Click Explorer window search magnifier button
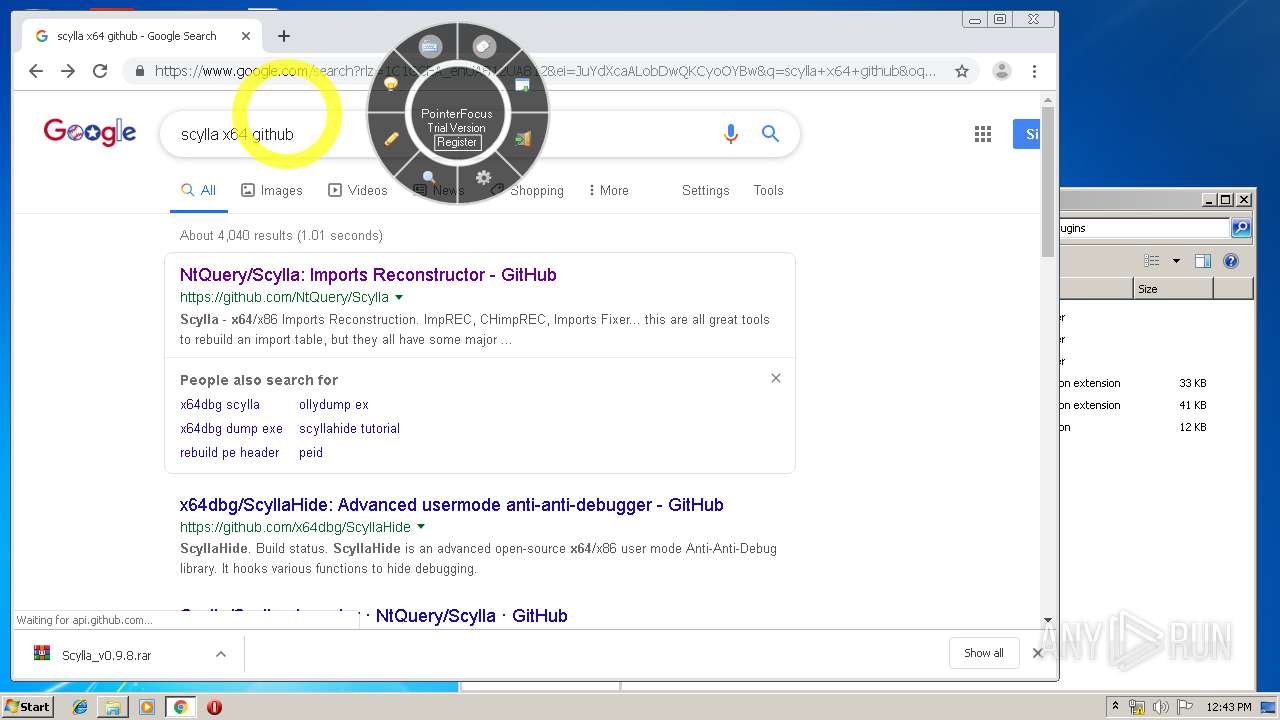The height and width of the screenshot is (720, 1280). tap(1241, 228)
